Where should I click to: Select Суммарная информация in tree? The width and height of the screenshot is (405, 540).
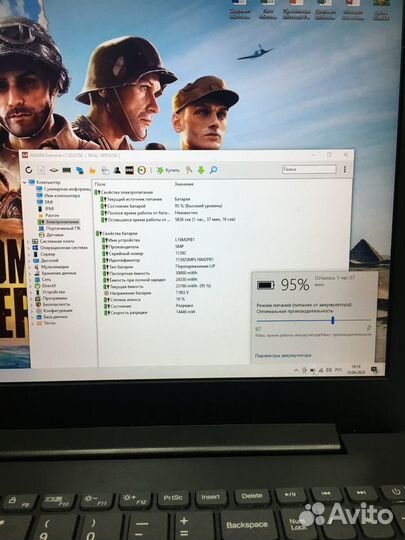click(63, 189)
